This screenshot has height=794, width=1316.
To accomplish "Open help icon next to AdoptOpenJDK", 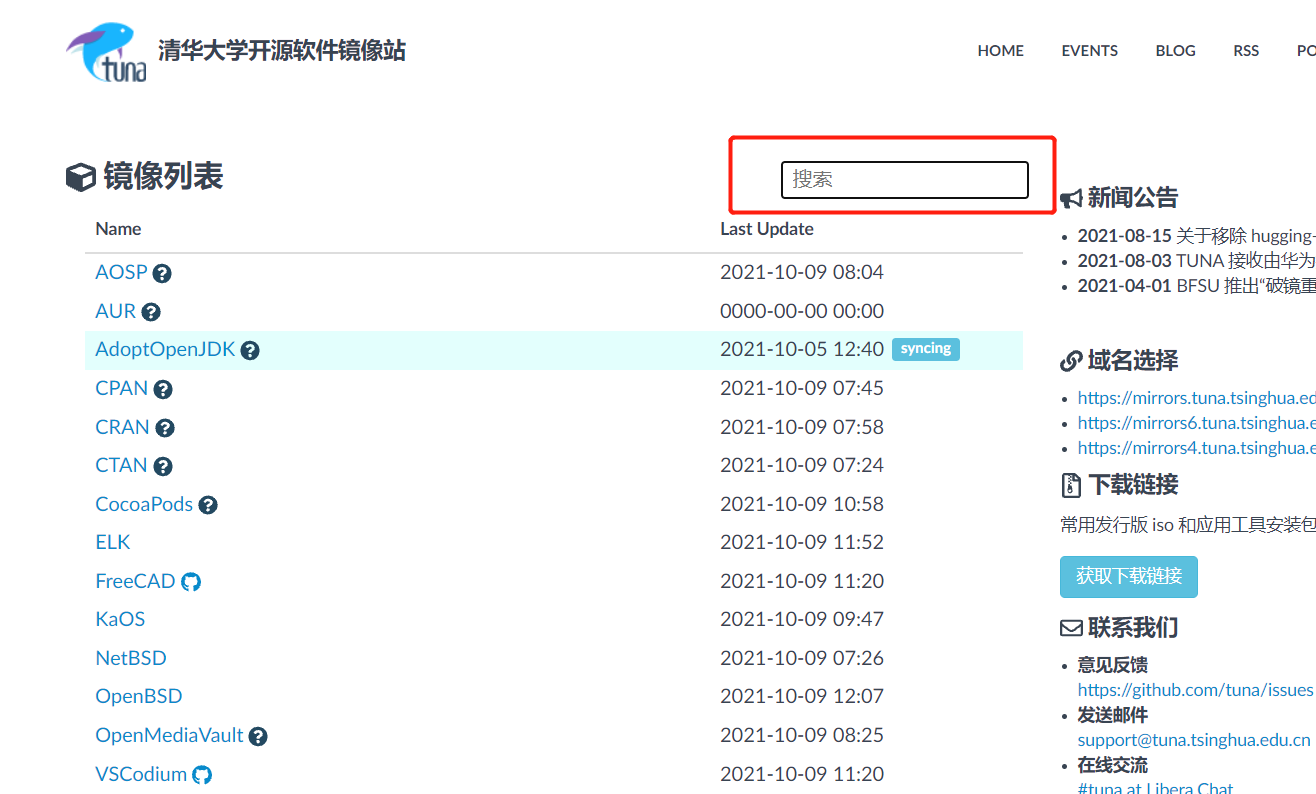I will pos(250,350).
